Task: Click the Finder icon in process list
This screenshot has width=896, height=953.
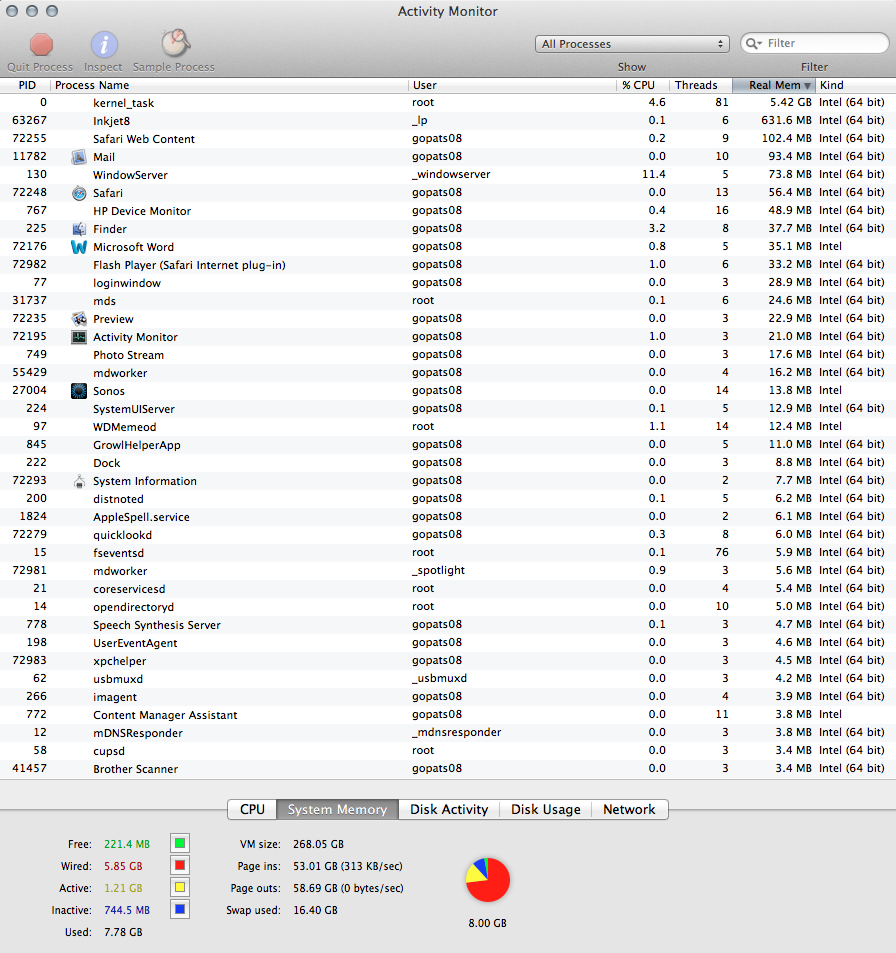Action: pyautogui.click(x=79, y=229)
